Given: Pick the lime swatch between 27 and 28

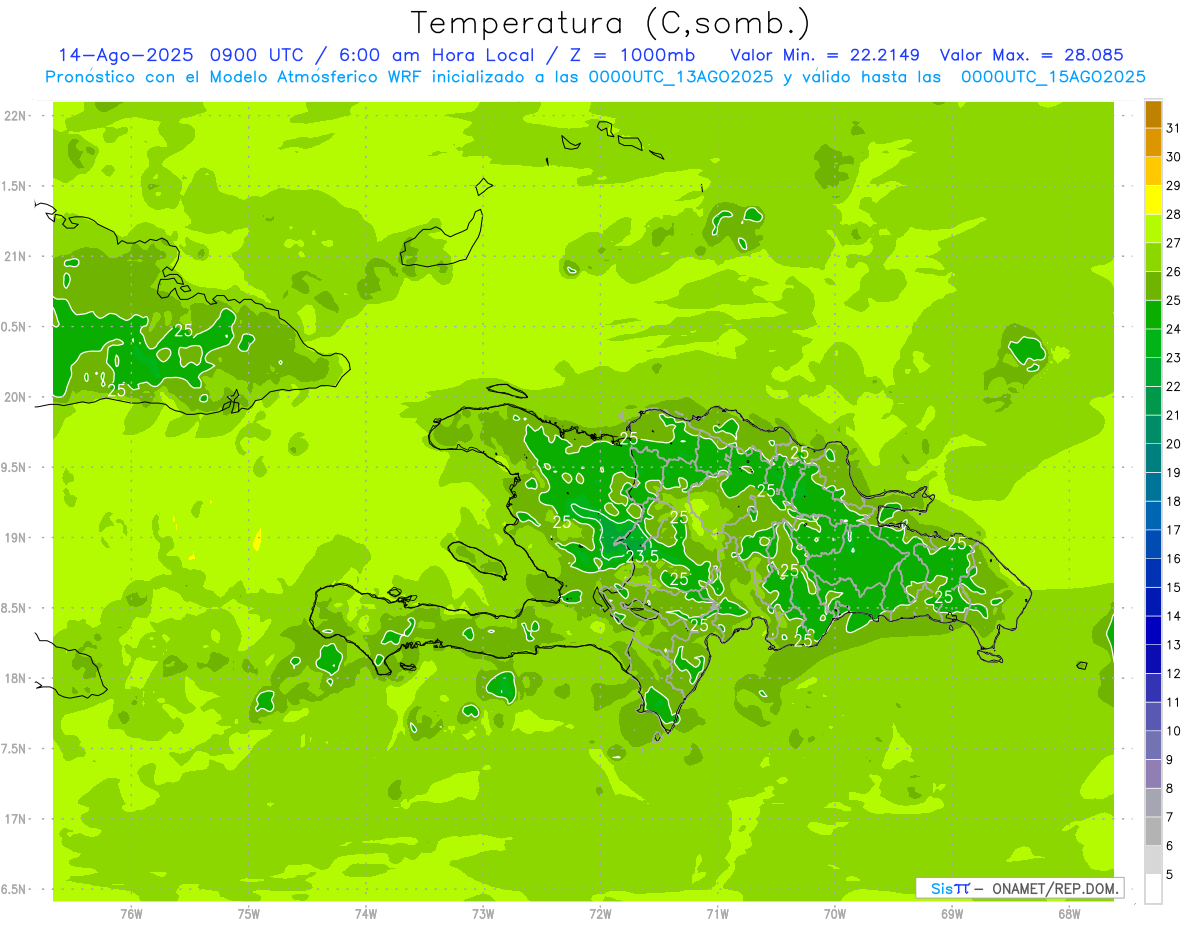Looking at the screenshot, I should tap(1153, 229).
